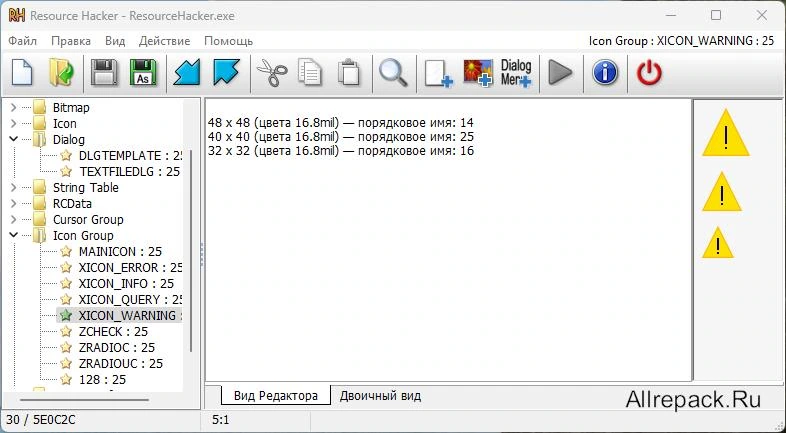The image size is (786, 433).
Task: Click the Save floppy disk icon
Action: tap(104, 73)
